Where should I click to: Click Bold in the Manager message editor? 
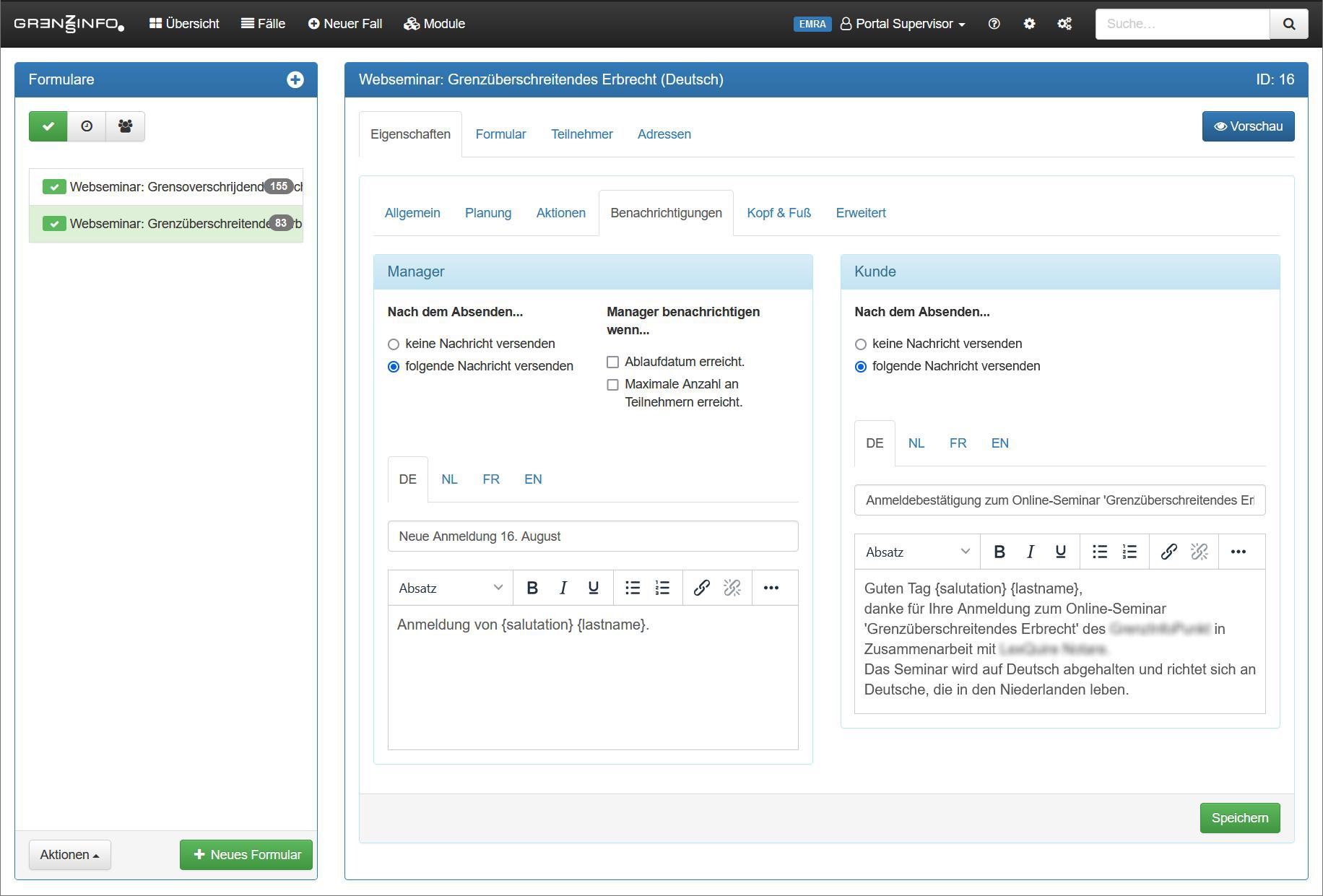click(532, 588)
